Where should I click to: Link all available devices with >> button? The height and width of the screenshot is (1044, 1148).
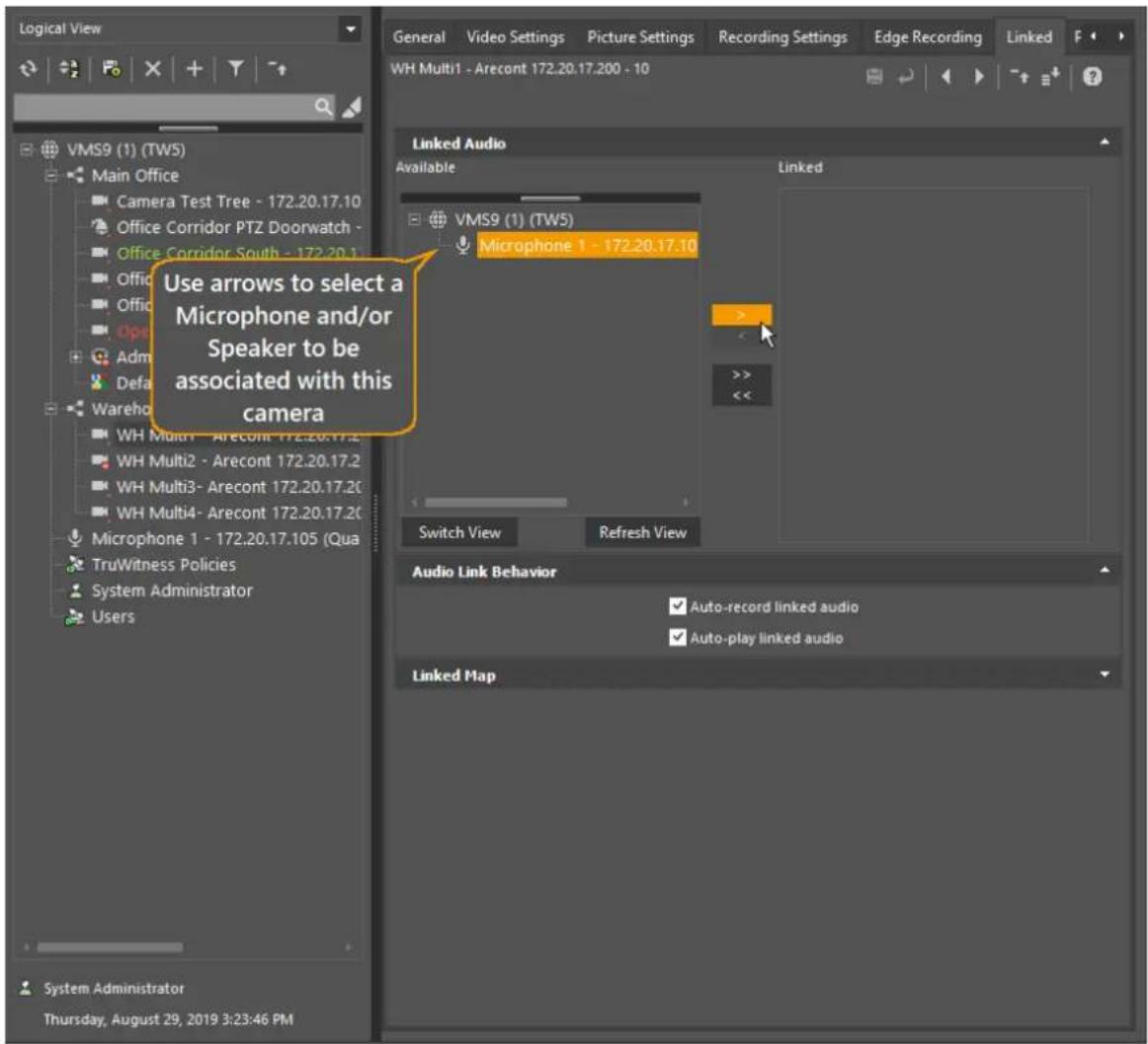click(x=741, y=374)
